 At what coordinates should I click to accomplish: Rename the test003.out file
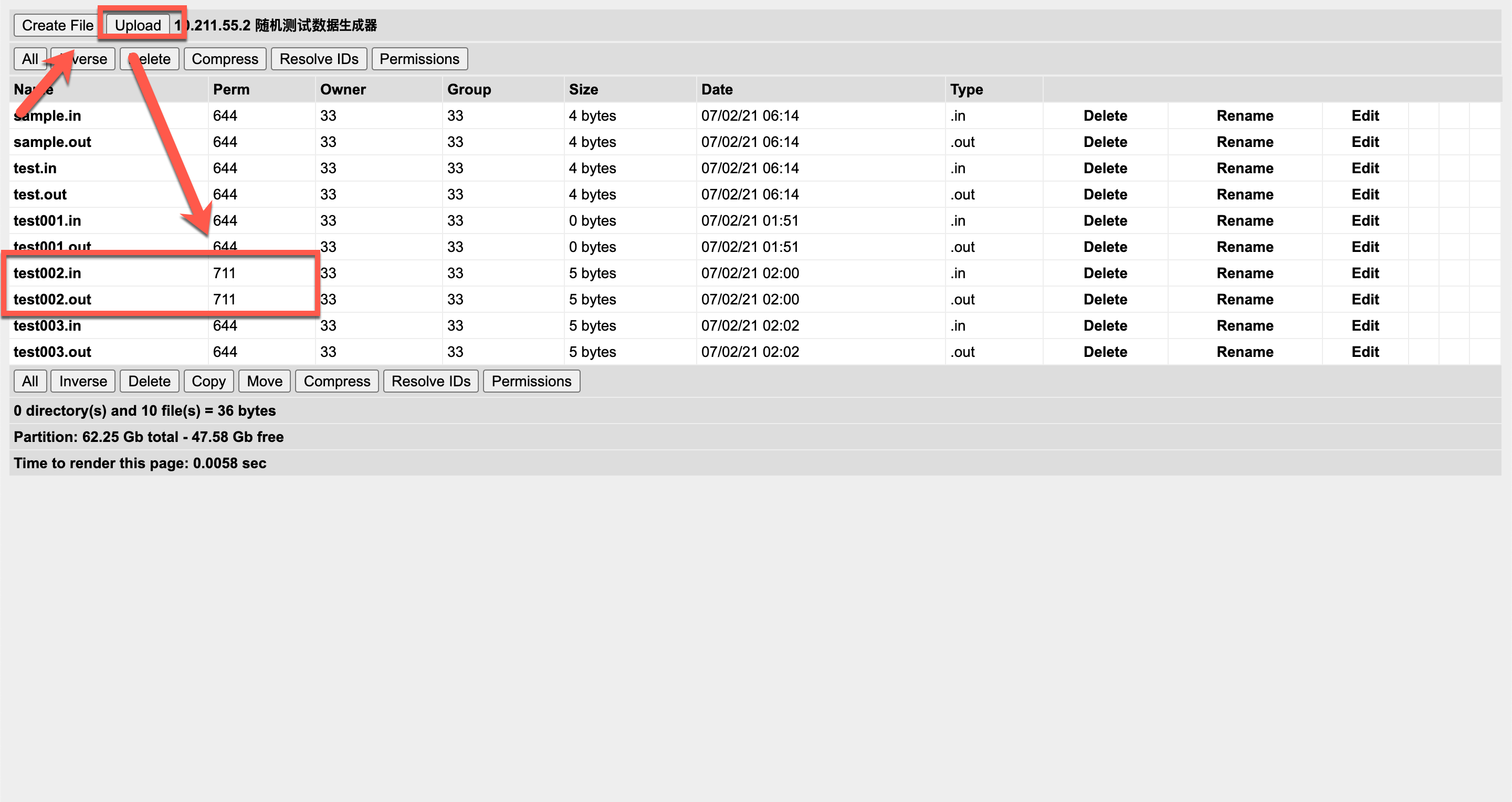point(1244,352)
